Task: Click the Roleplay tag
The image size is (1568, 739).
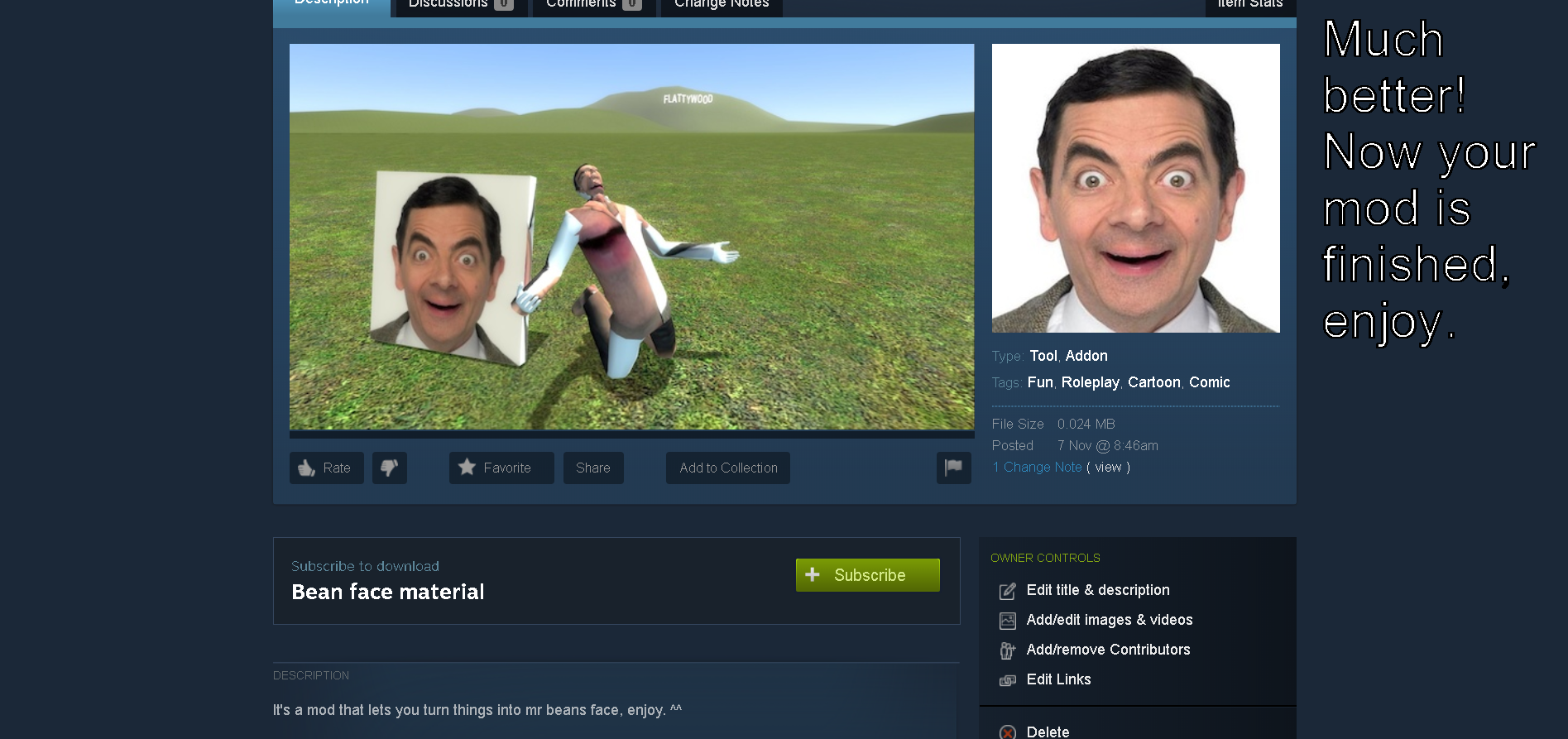Action: [1091, 382]
